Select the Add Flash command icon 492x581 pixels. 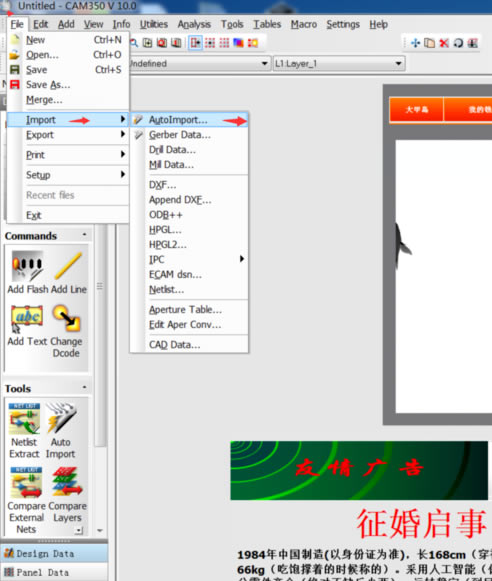click(x=27, y=266)
